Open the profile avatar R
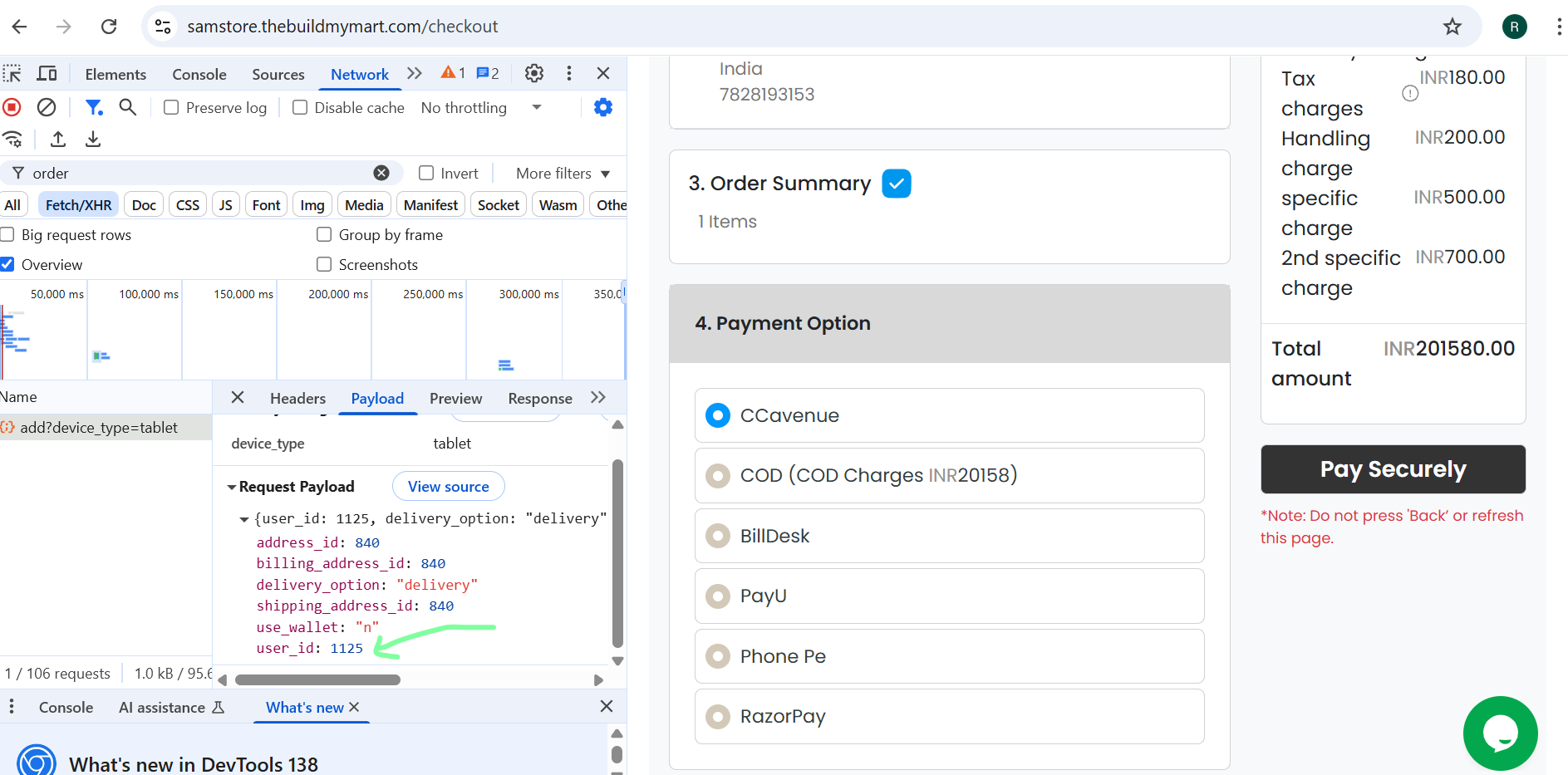The height and width of the screenshot is (775, 1568). point(1514,27)
